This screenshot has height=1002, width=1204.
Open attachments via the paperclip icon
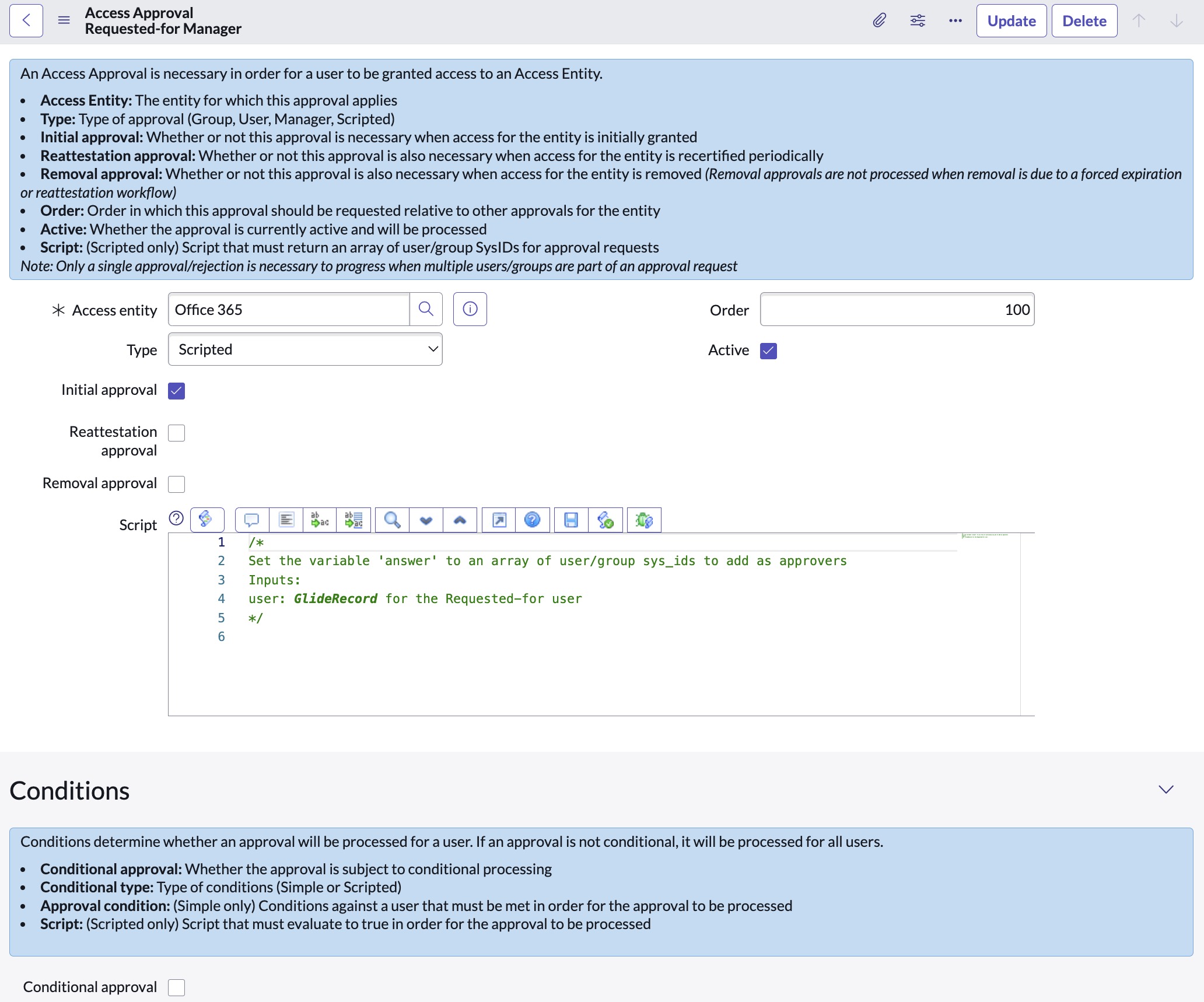point(879,20)
